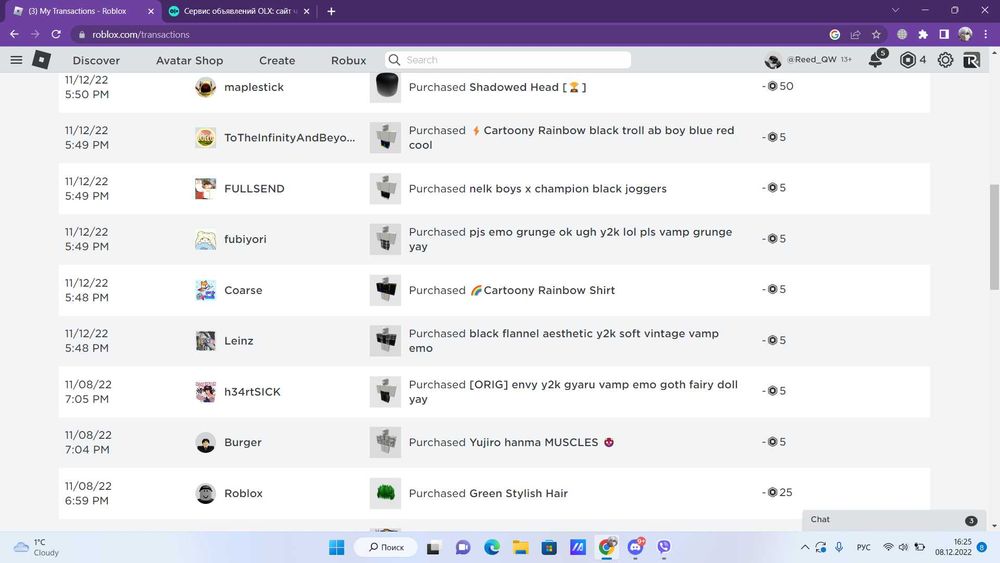This screenshot has width=1000, height=563.
Task: Open seller maplestick's profile
Action: pyautogui.click(x=254, y=87)
